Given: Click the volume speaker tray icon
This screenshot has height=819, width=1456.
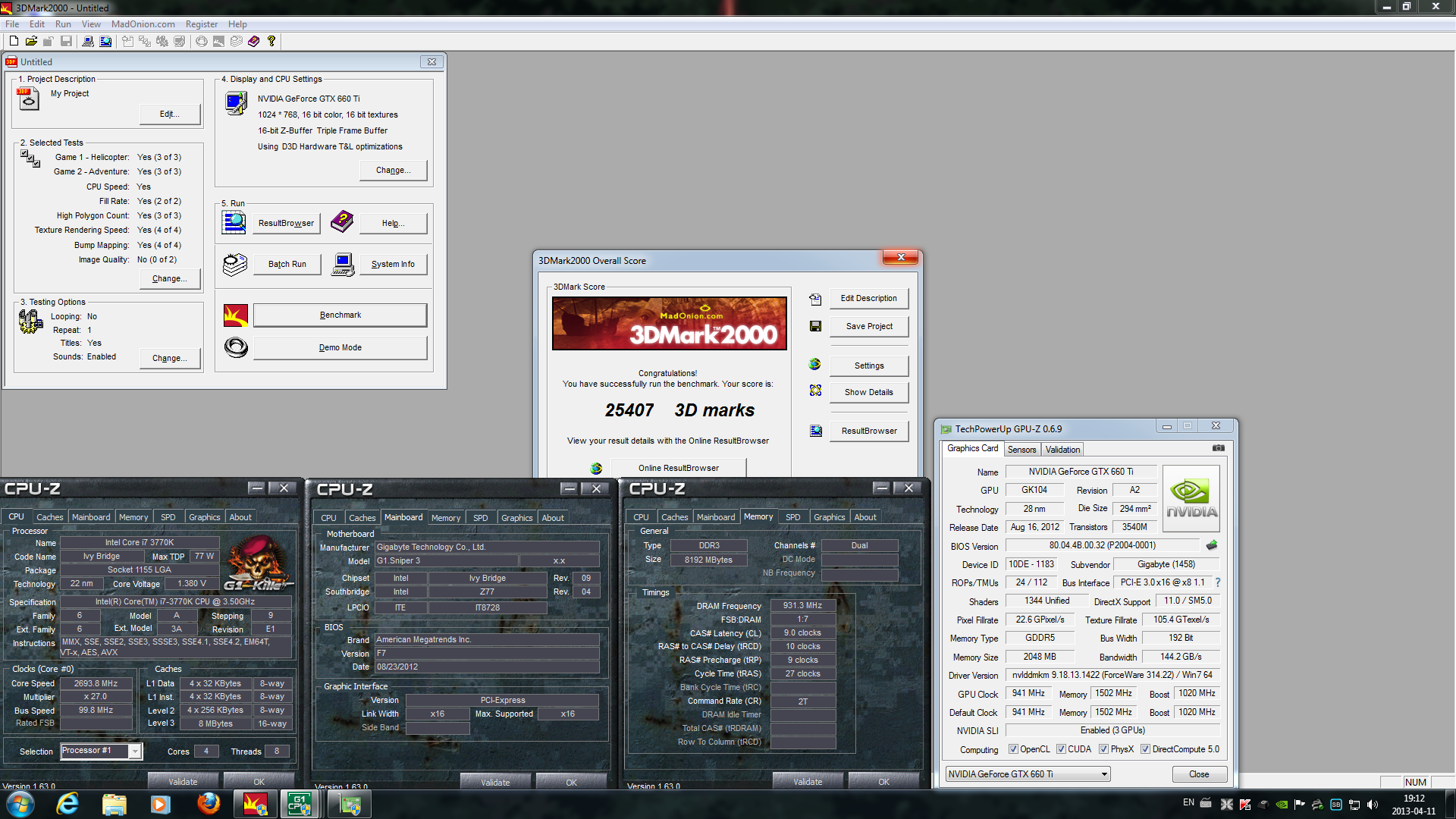Looking at the screenshot, I should 1373,805.
